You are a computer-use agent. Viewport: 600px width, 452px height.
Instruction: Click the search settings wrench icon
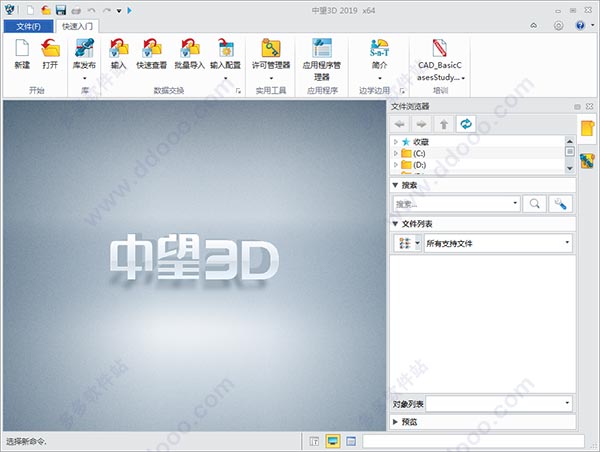[560, 204]
